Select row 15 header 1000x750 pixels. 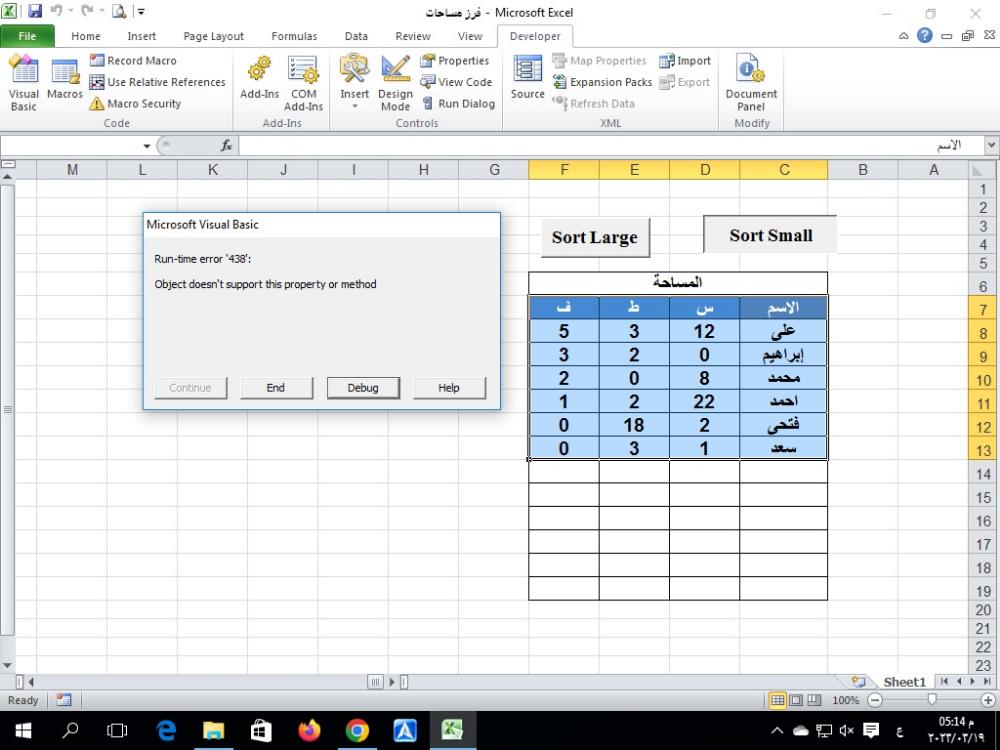(983, 497)
